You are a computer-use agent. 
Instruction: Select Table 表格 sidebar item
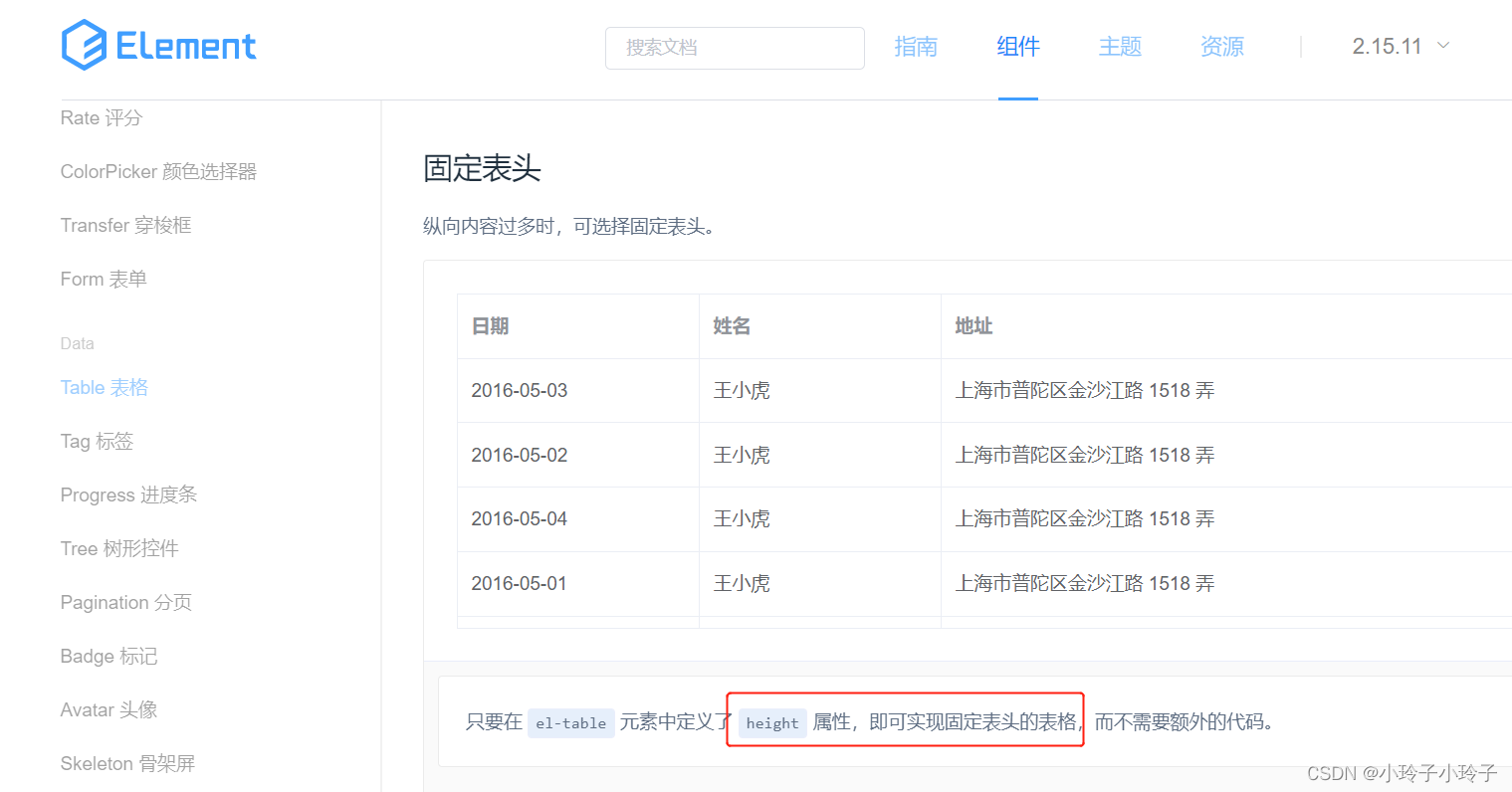pos(105,387)
